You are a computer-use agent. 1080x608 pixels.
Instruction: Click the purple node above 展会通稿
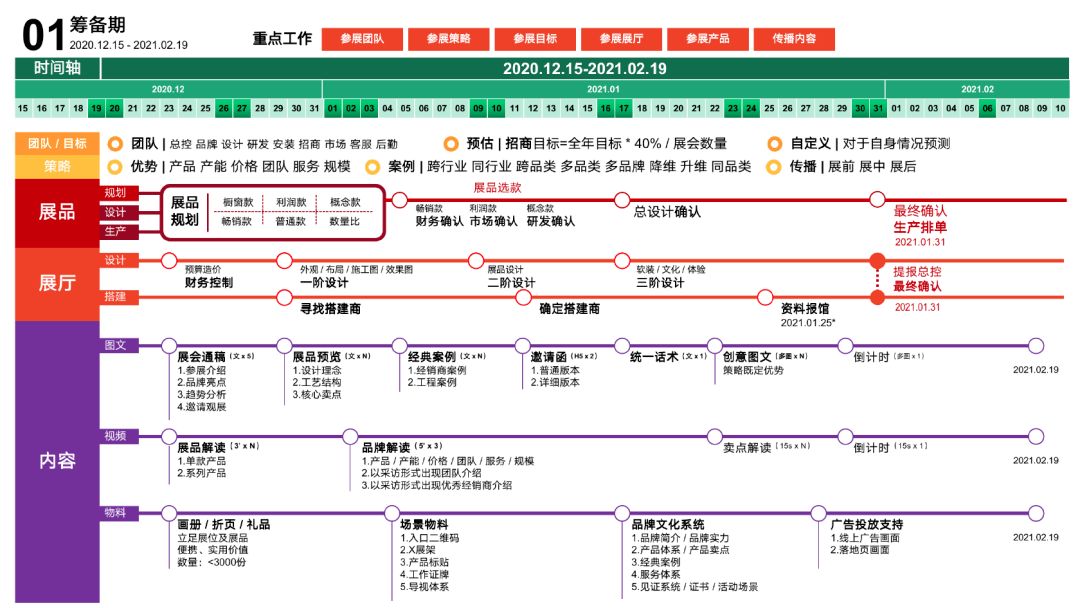(x=169, y=346)
